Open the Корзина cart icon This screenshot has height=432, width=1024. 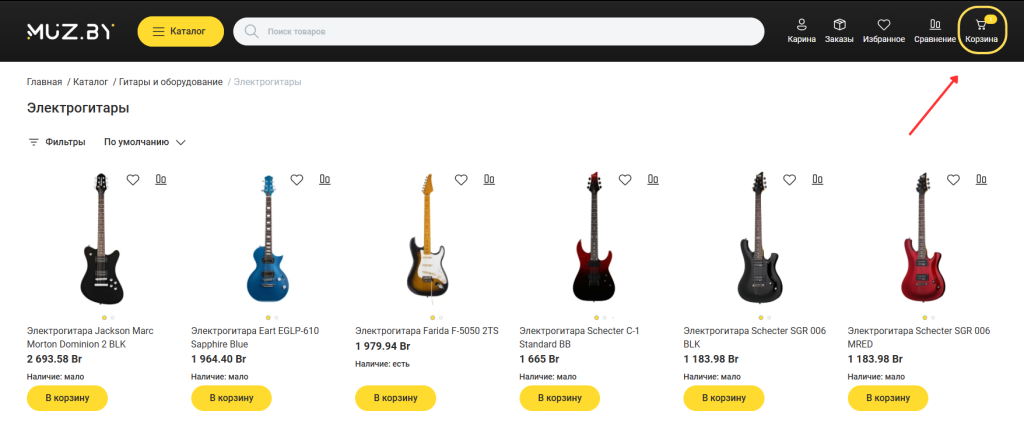coord(981,31)
